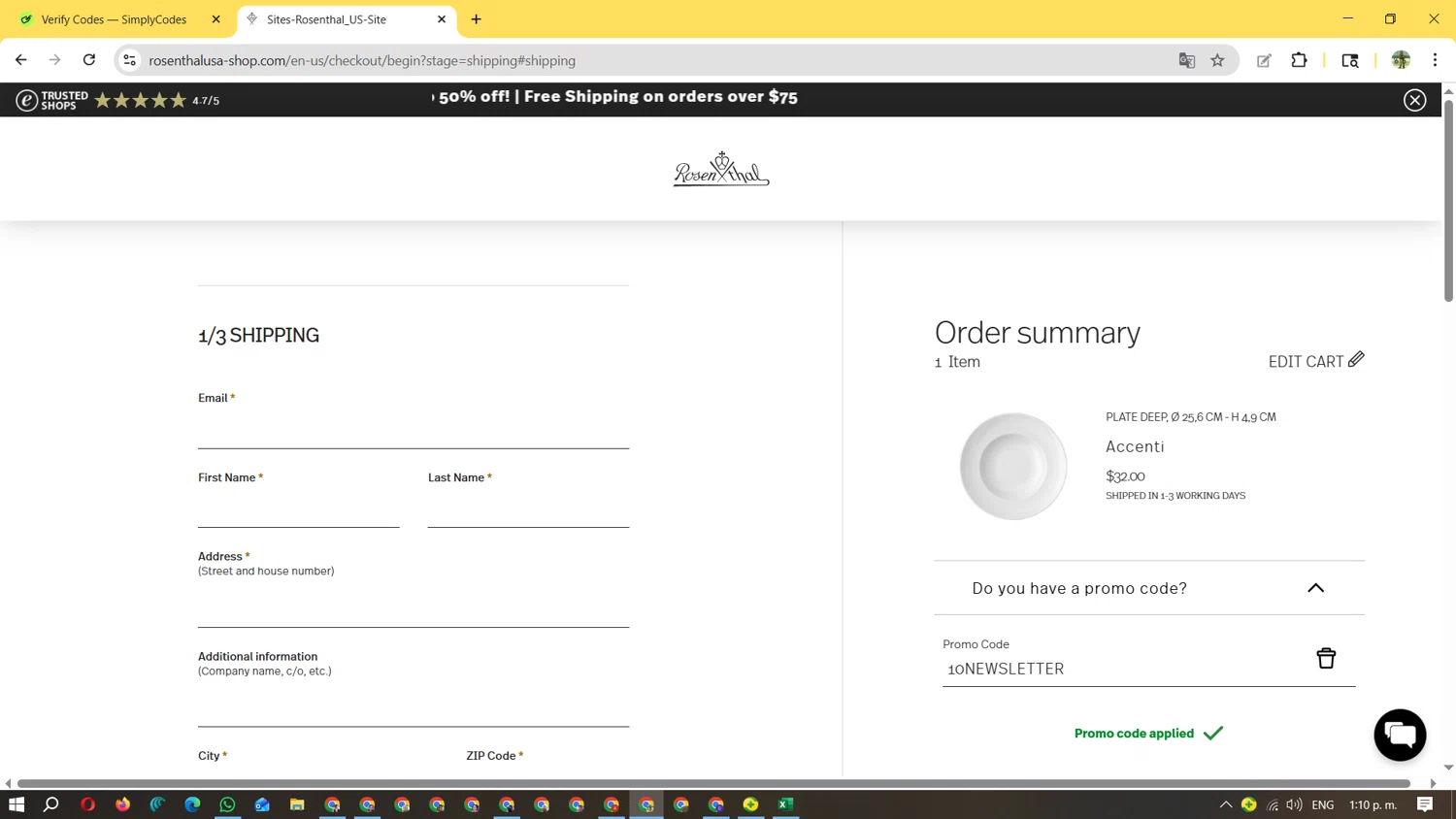Screen dimensions: 1456x819
Task: Open the translate page icon
Action: [x=1186, y=60]
